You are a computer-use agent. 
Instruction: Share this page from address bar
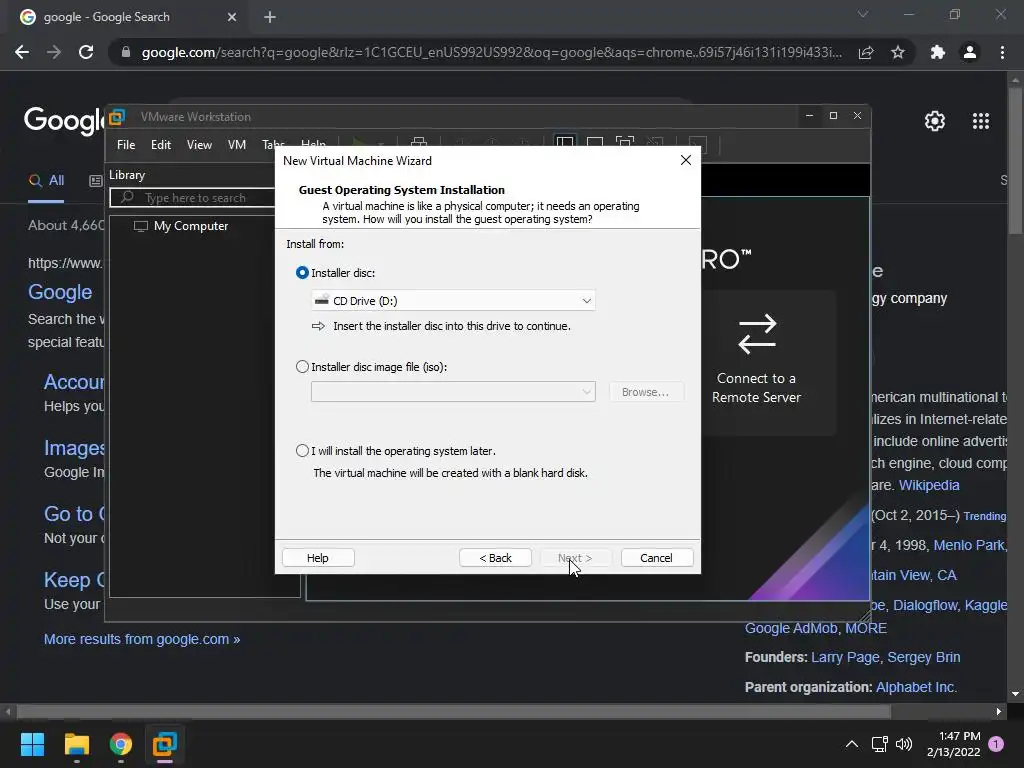tap(866, 52)
